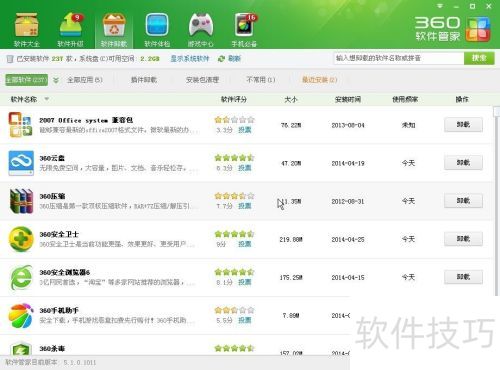Click the 2013-08-04 install date cell
This screenshot has height=370, width=500.
click(348, 125)
